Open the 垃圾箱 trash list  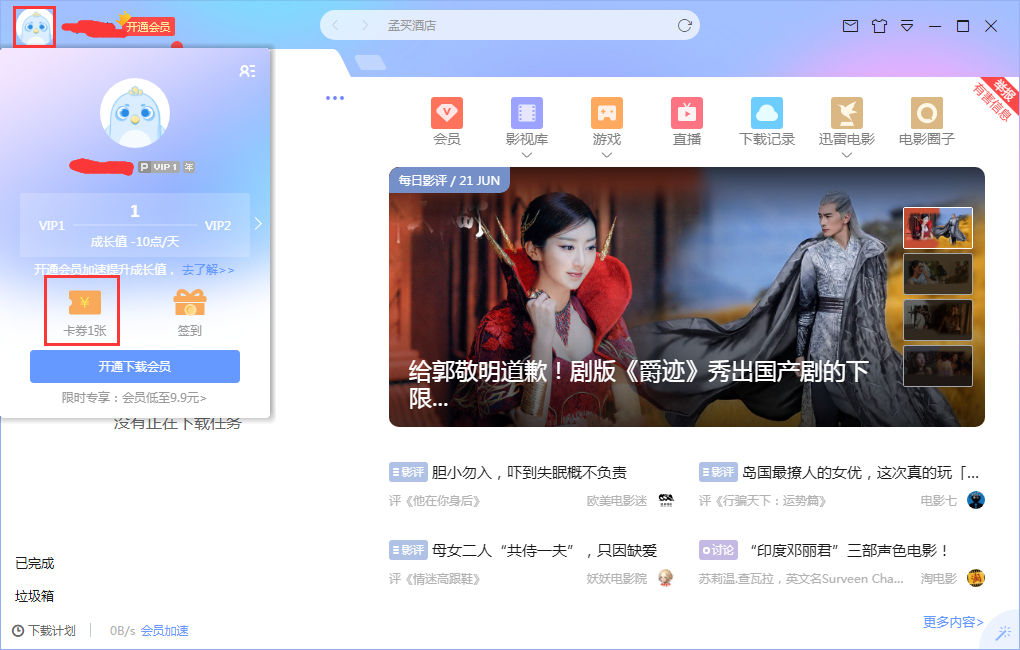pos(34,596)
